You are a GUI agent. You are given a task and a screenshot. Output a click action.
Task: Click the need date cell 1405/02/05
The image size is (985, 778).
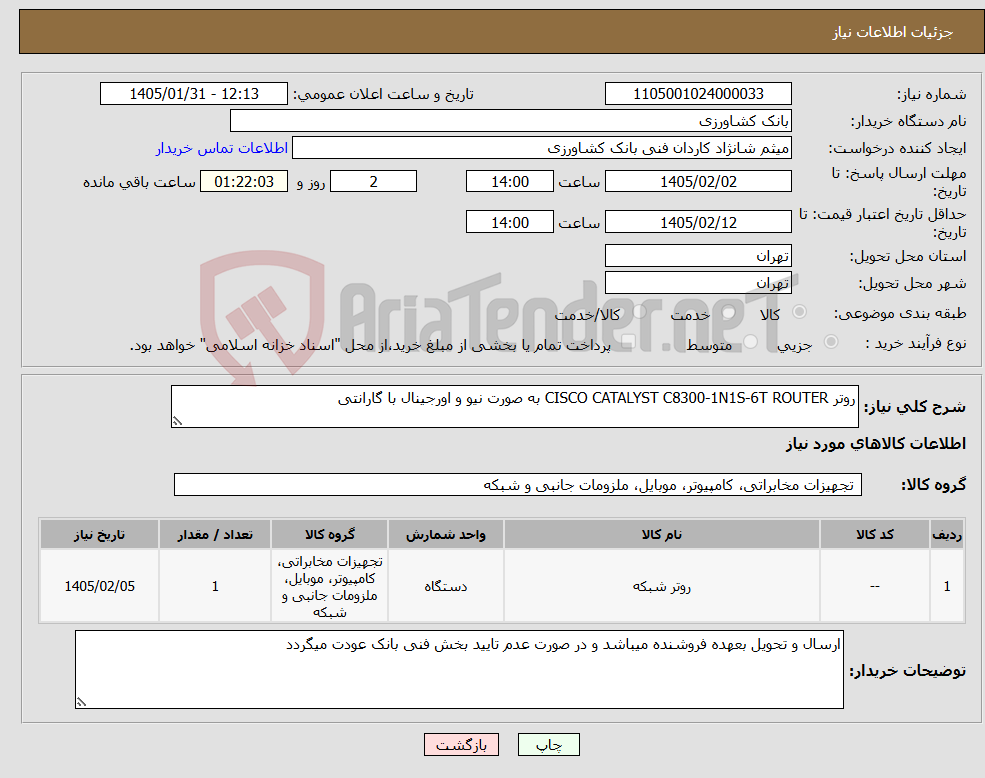point(99,586)
